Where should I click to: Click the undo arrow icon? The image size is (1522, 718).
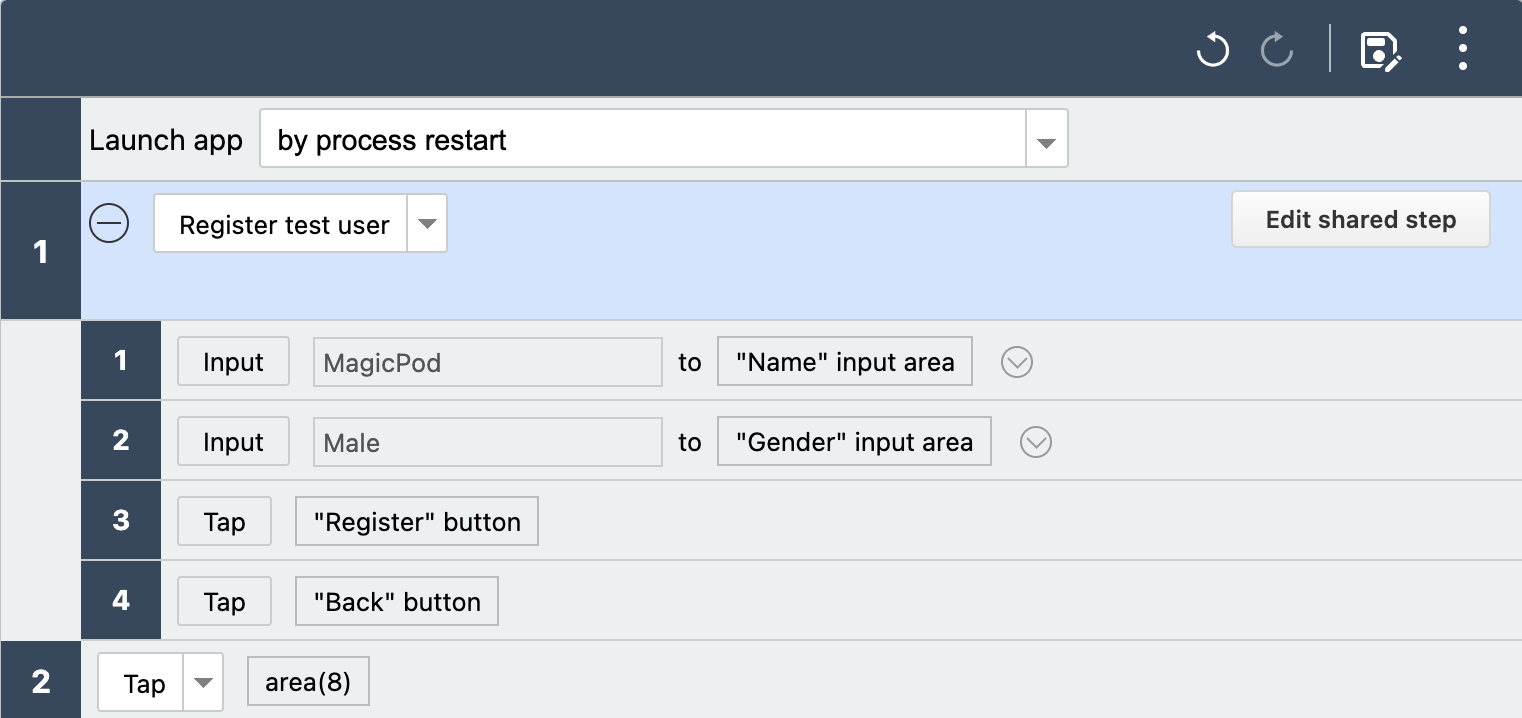(x=1213, y=49)
